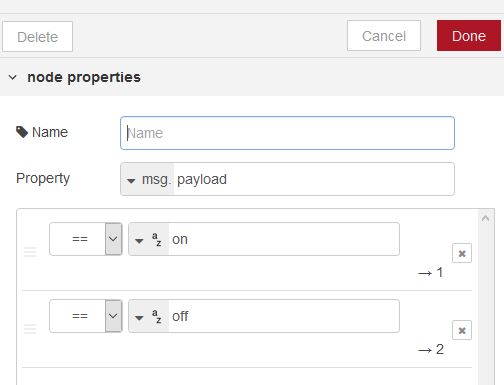Cancel the node edit

point(384,36)
